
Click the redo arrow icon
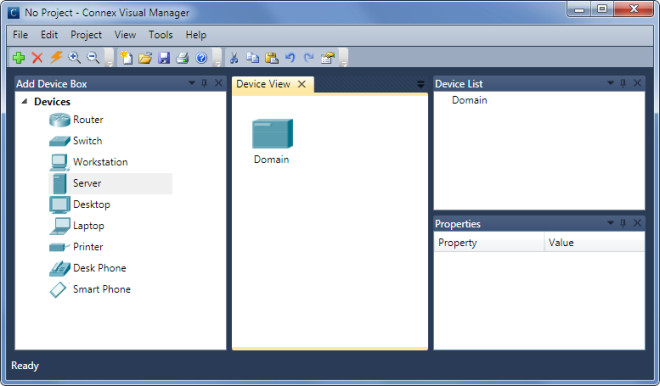(309, 58)
